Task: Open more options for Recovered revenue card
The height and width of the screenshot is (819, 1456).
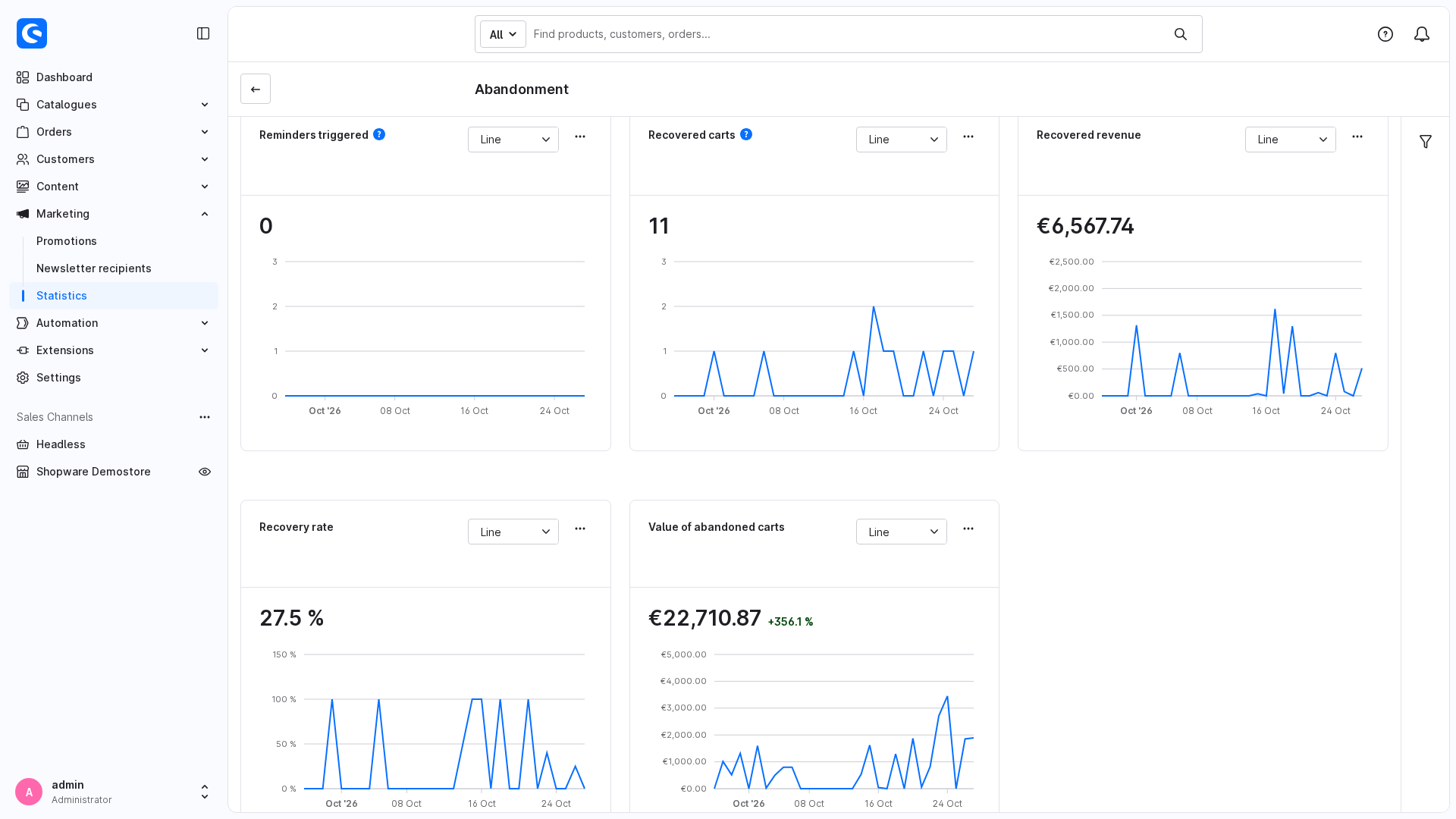Action: tap(1357, 136)
